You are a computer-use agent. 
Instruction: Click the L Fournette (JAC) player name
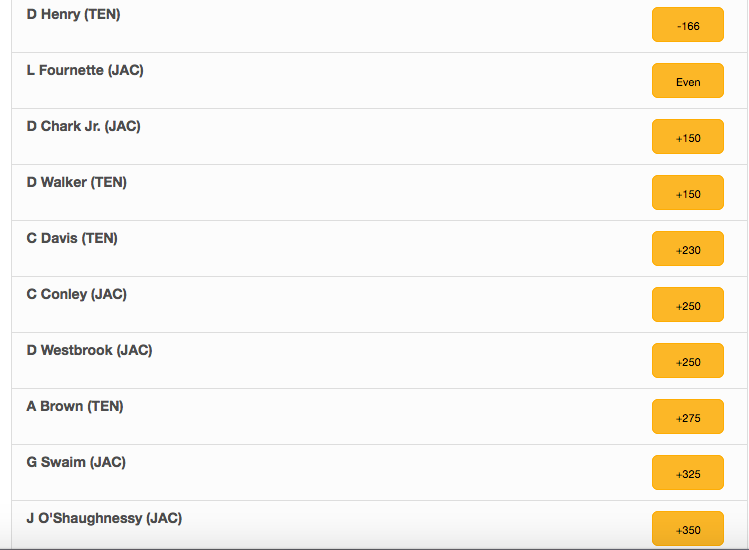[x=85, y=70]
